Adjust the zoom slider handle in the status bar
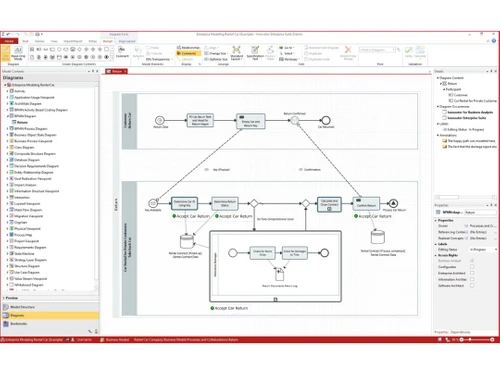This screenshot has height=375, width=500. 470,339
